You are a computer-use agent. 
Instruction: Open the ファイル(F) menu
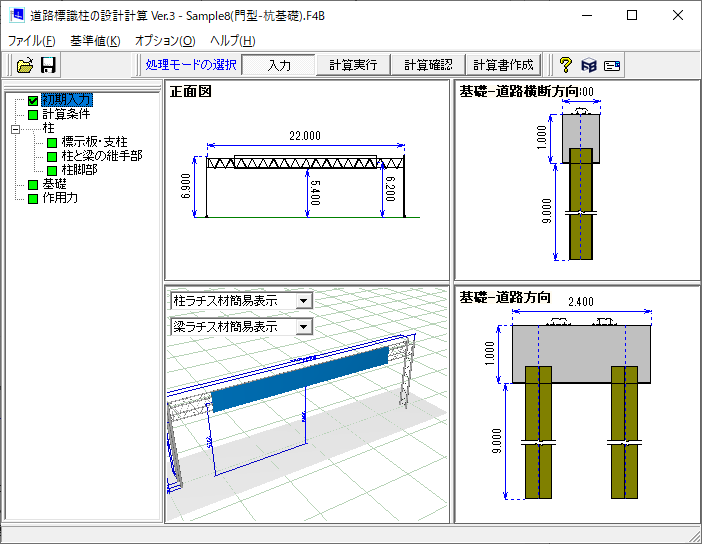(x=31, y=41)
